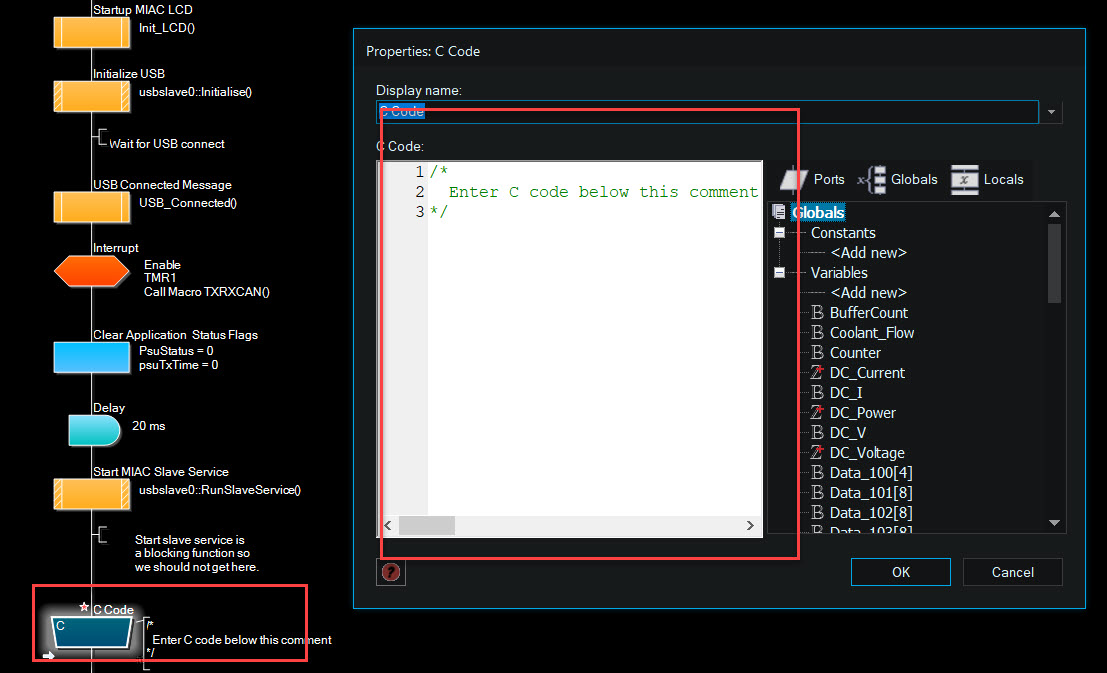
Task: Select the DC_I variable
Action: 846,393
